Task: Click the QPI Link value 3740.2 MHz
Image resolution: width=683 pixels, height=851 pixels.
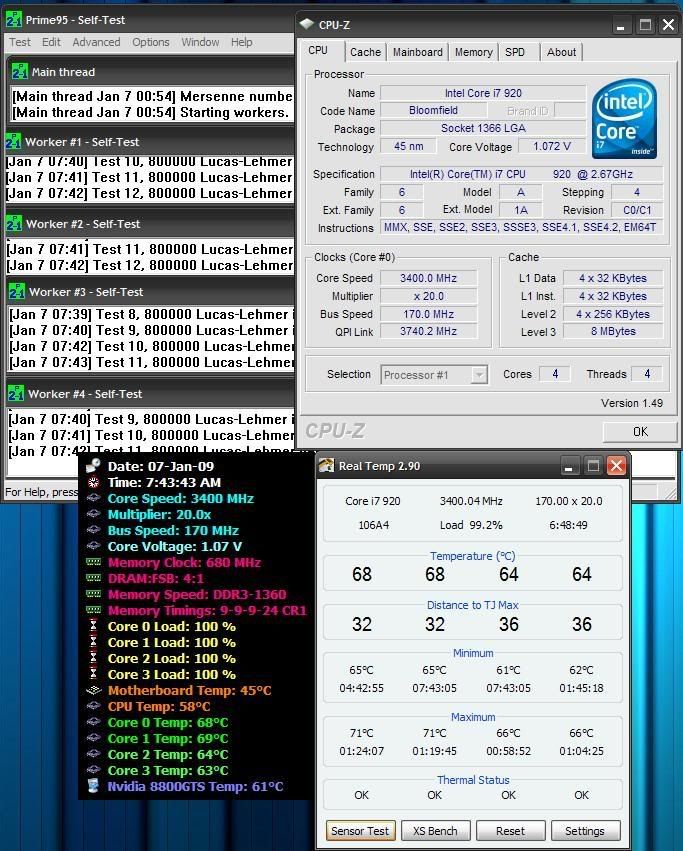Action: pos(428,331)
